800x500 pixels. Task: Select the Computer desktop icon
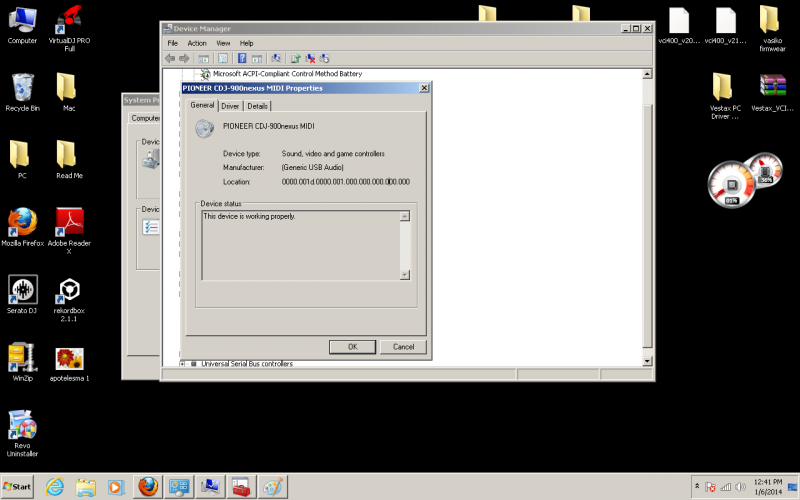(x=22, y=26)
